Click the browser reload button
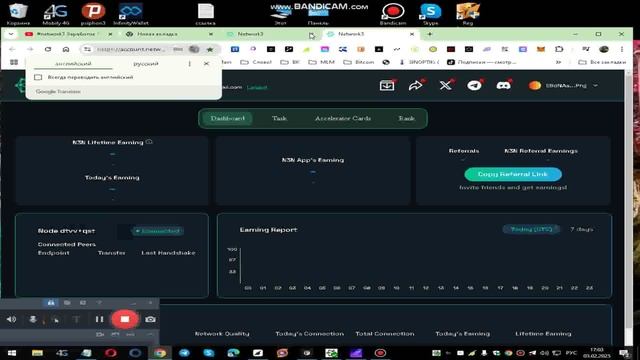 [x=48, y=49]
